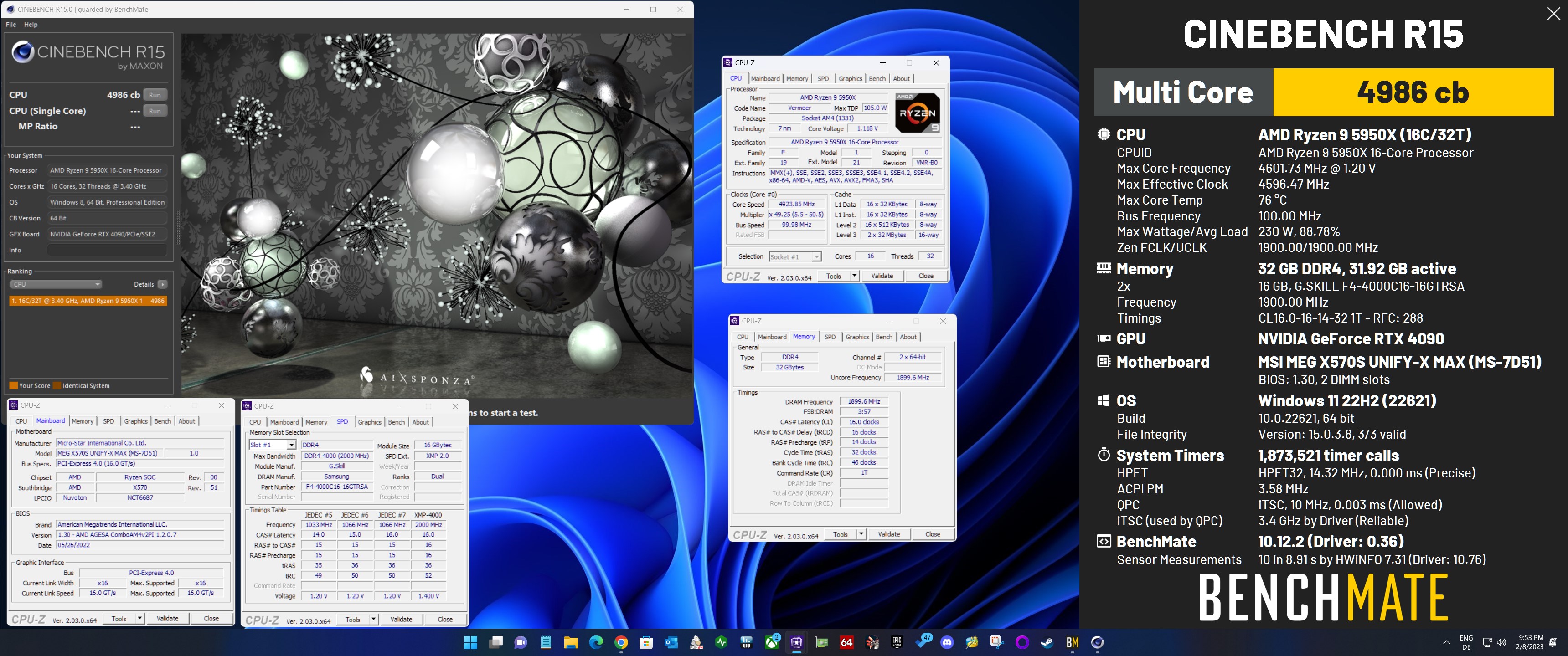1568x656 pixels.
Task: Click Close in the CPU-Z Mainboard window
Action: click(x=211, y=618)
